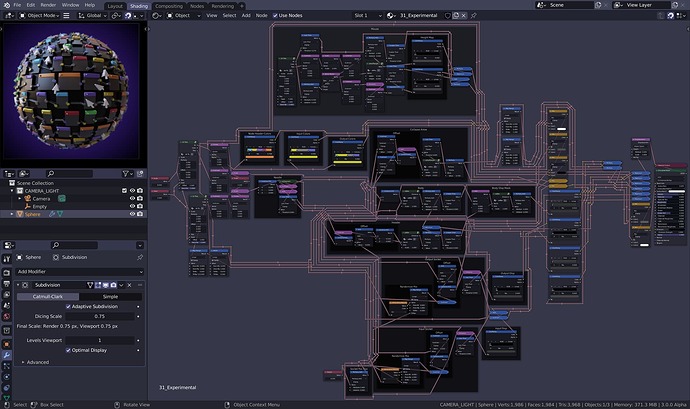Open the Blender logo app menu
The width and height of the screenshot is (690, 409).
pos(6,5)
